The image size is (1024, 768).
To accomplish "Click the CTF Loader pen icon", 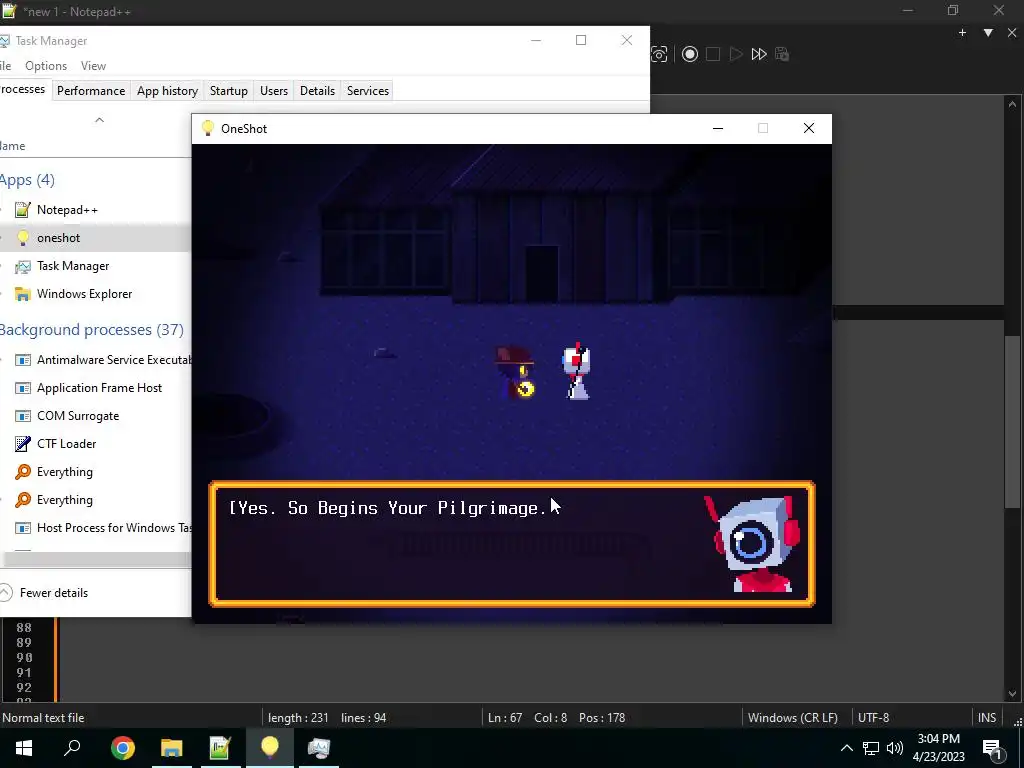I will (23, 444).
